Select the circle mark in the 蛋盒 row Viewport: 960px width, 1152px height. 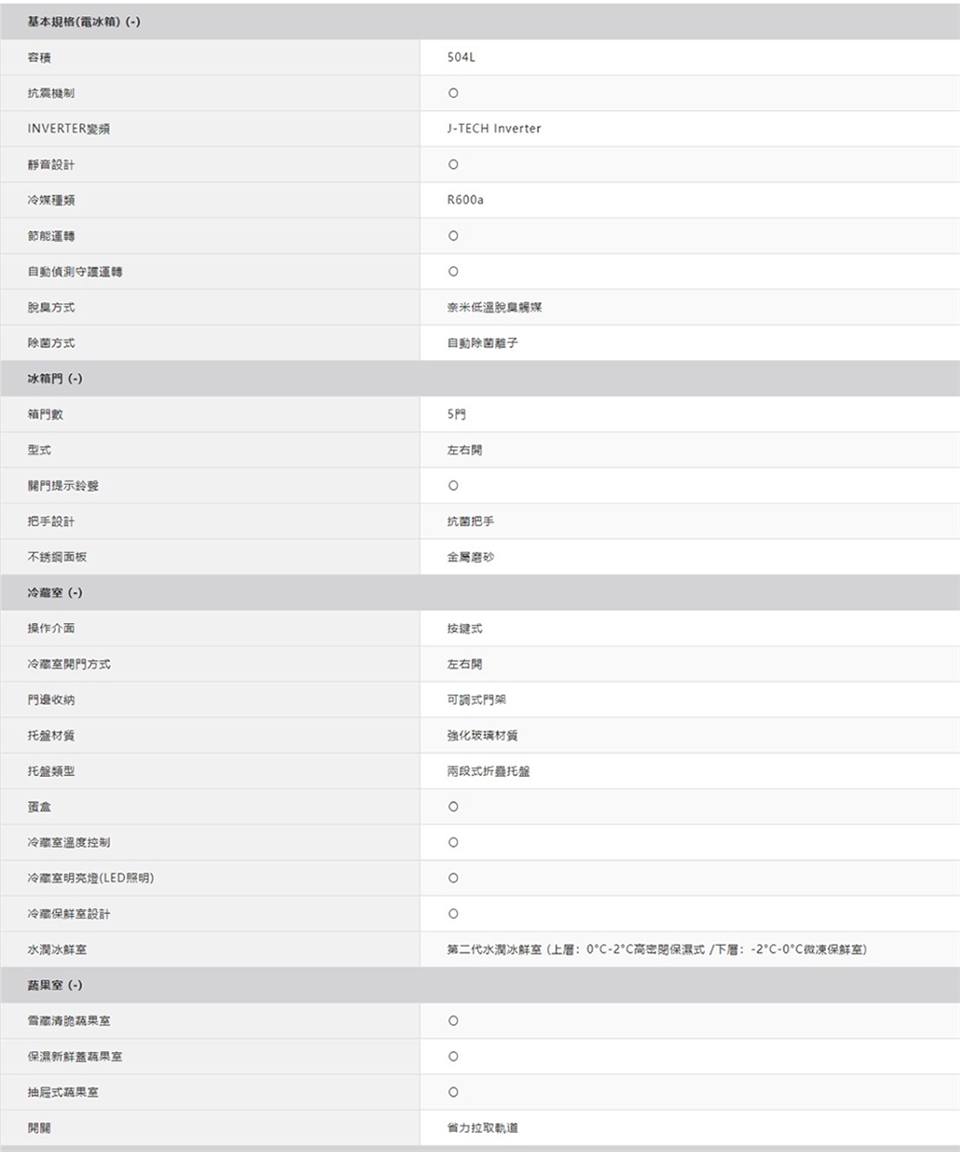[x=453, y=806]
